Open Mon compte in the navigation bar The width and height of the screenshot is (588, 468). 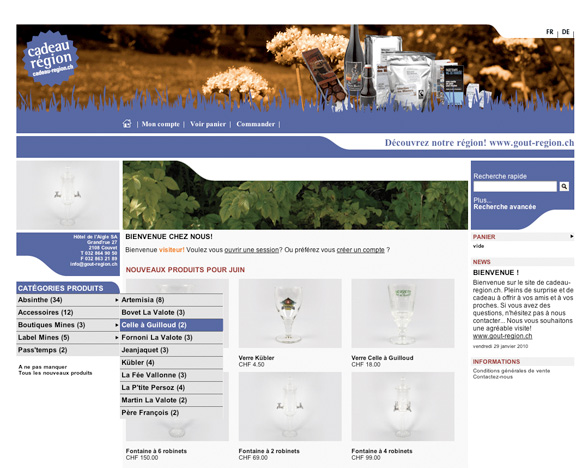click(x=160, y=124)
